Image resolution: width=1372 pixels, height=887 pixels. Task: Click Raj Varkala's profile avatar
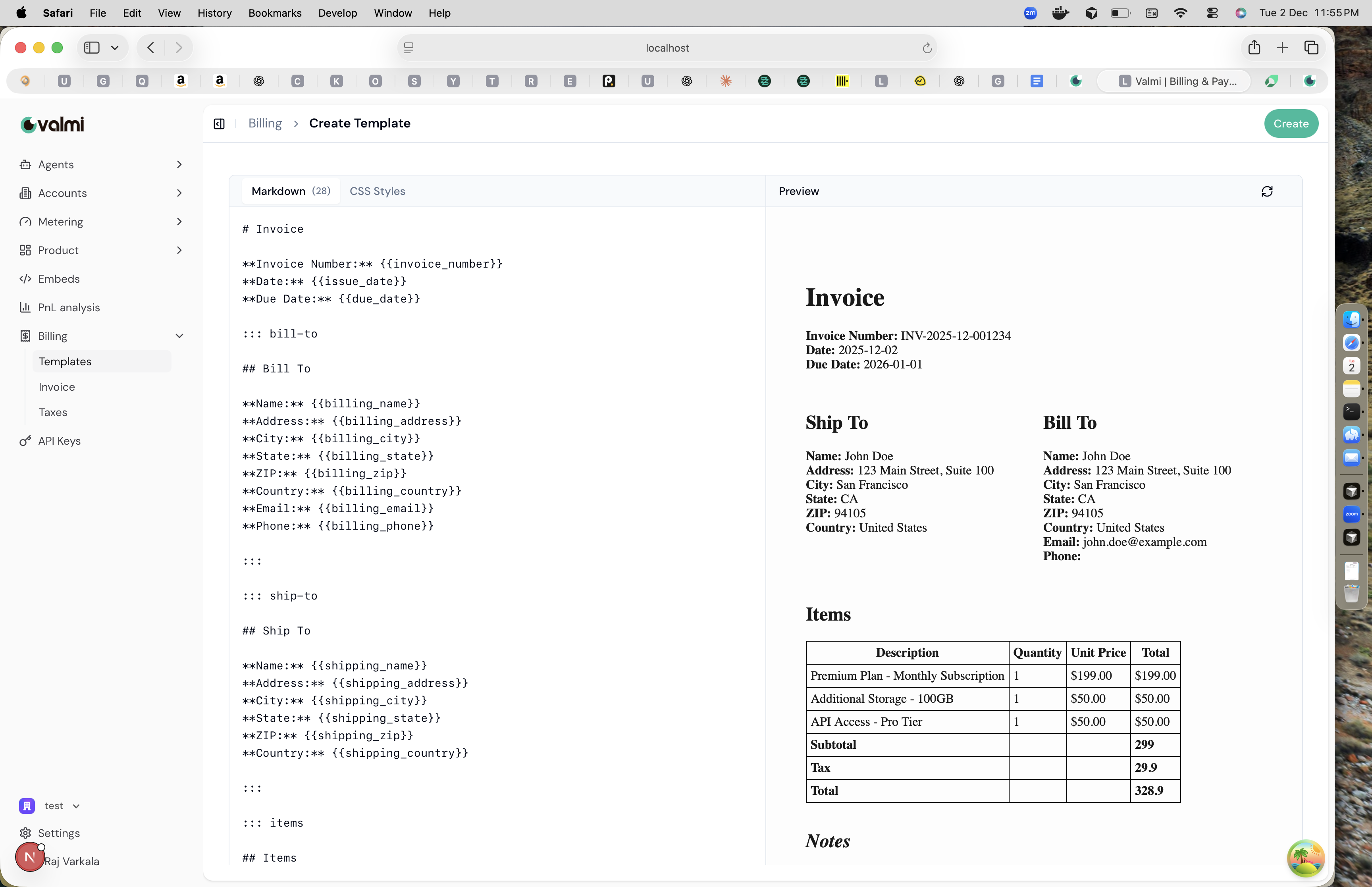[x=30, y=857]
